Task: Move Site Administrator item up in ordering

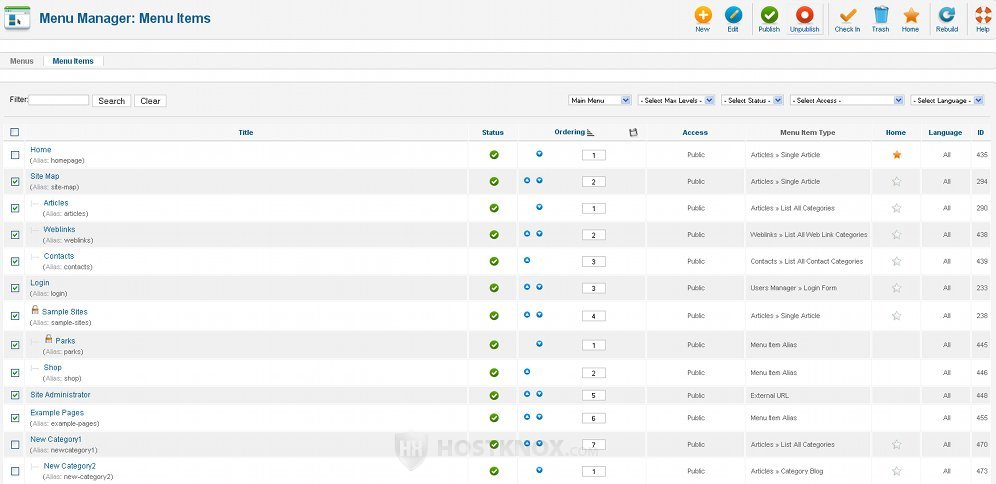Action: 527,394
